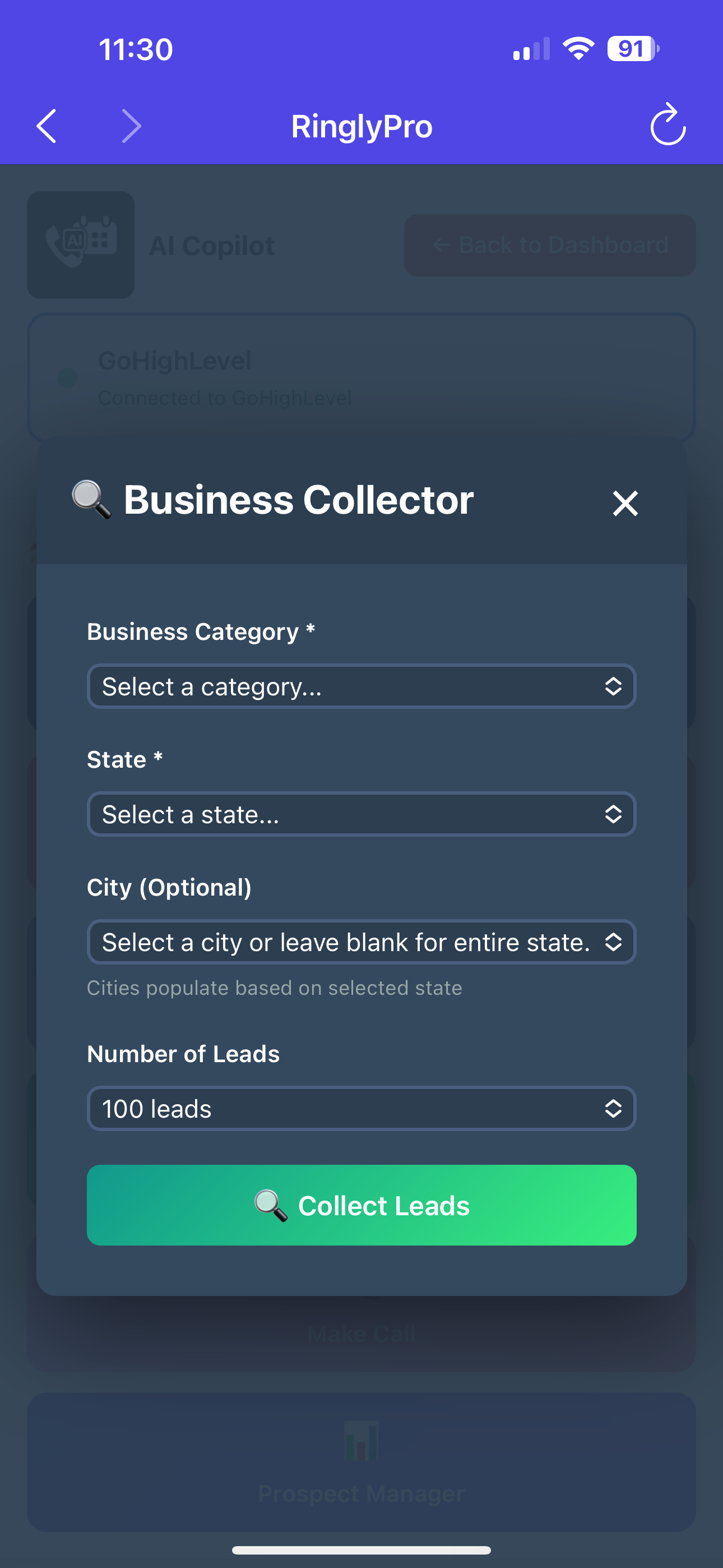723x1568 pixels.
Task: Click the back navigation arrow
Action: (47, 126)
